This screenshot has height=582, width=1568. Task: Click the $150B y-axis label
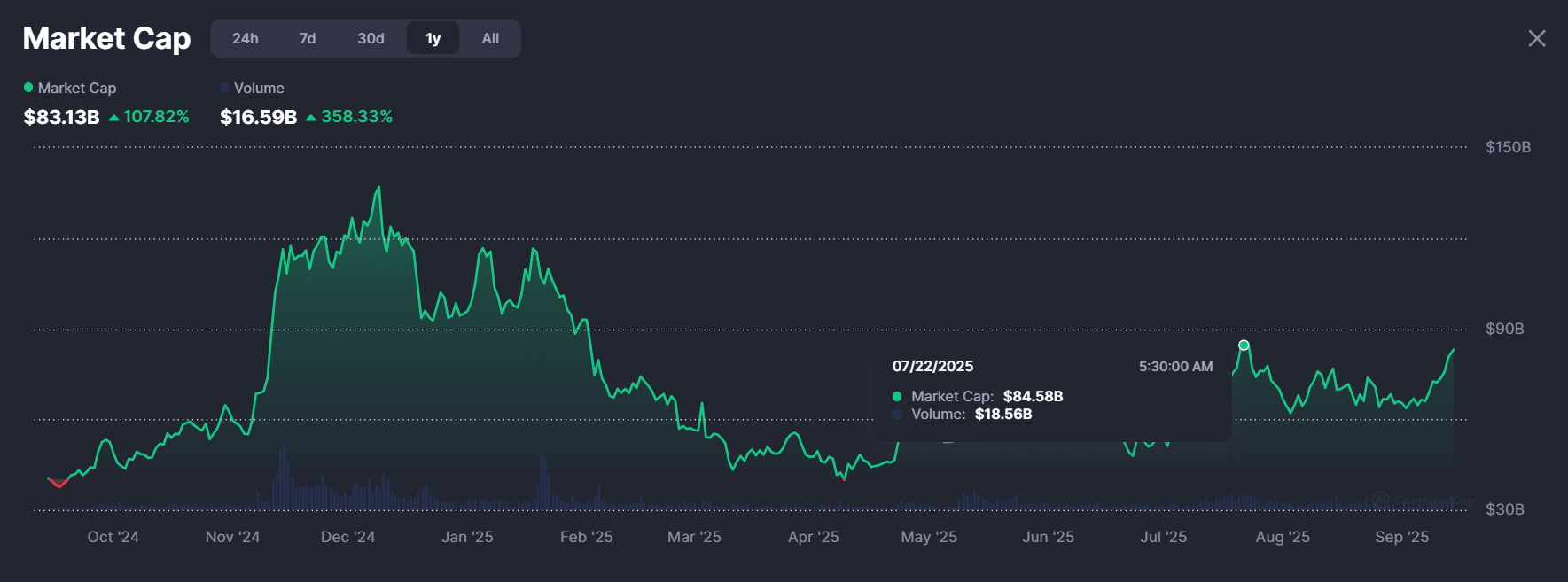click(x=1508, y=147)
